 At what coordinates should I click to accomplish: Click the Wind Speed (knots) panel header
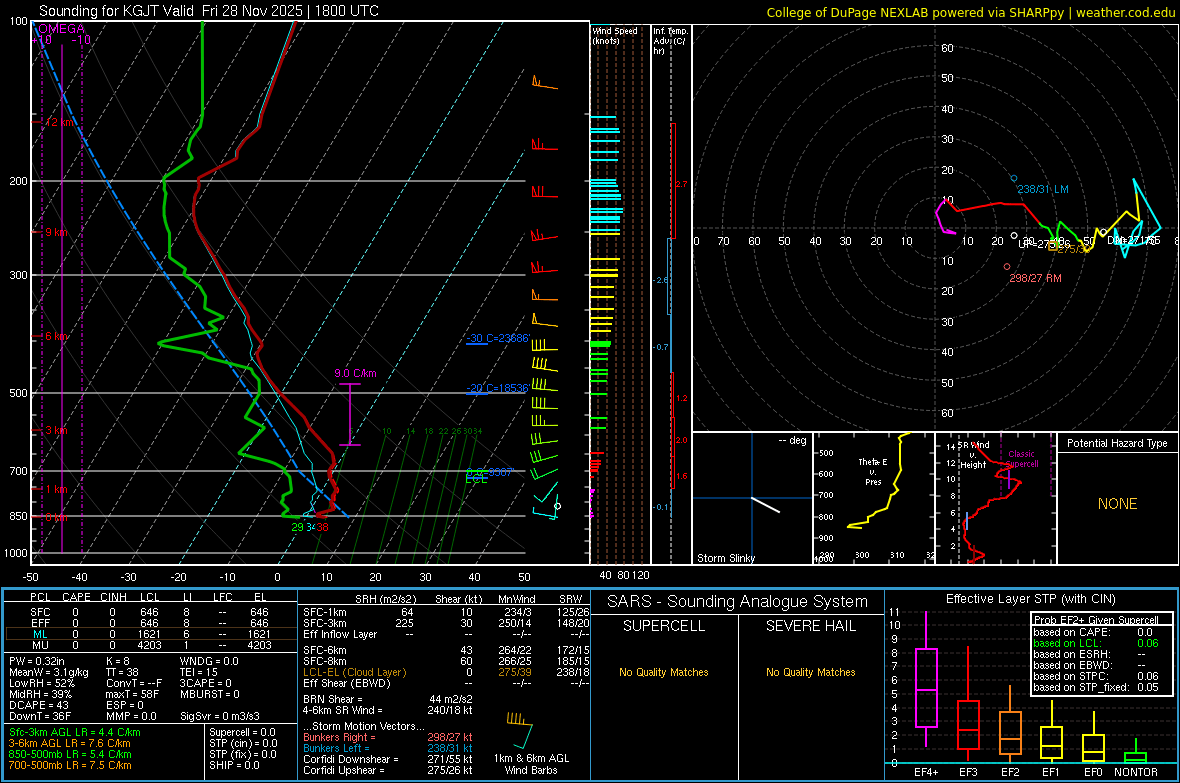(x=615, y=35)
